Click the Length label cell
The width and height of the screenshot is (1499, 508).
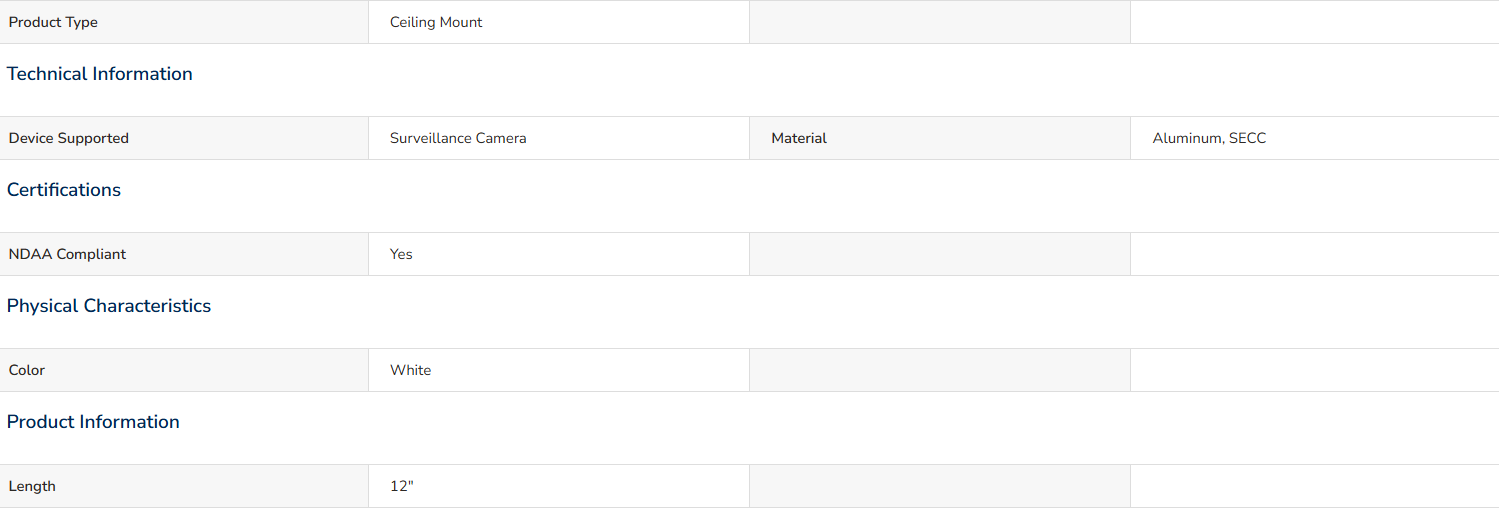click(x=32, y=486)
